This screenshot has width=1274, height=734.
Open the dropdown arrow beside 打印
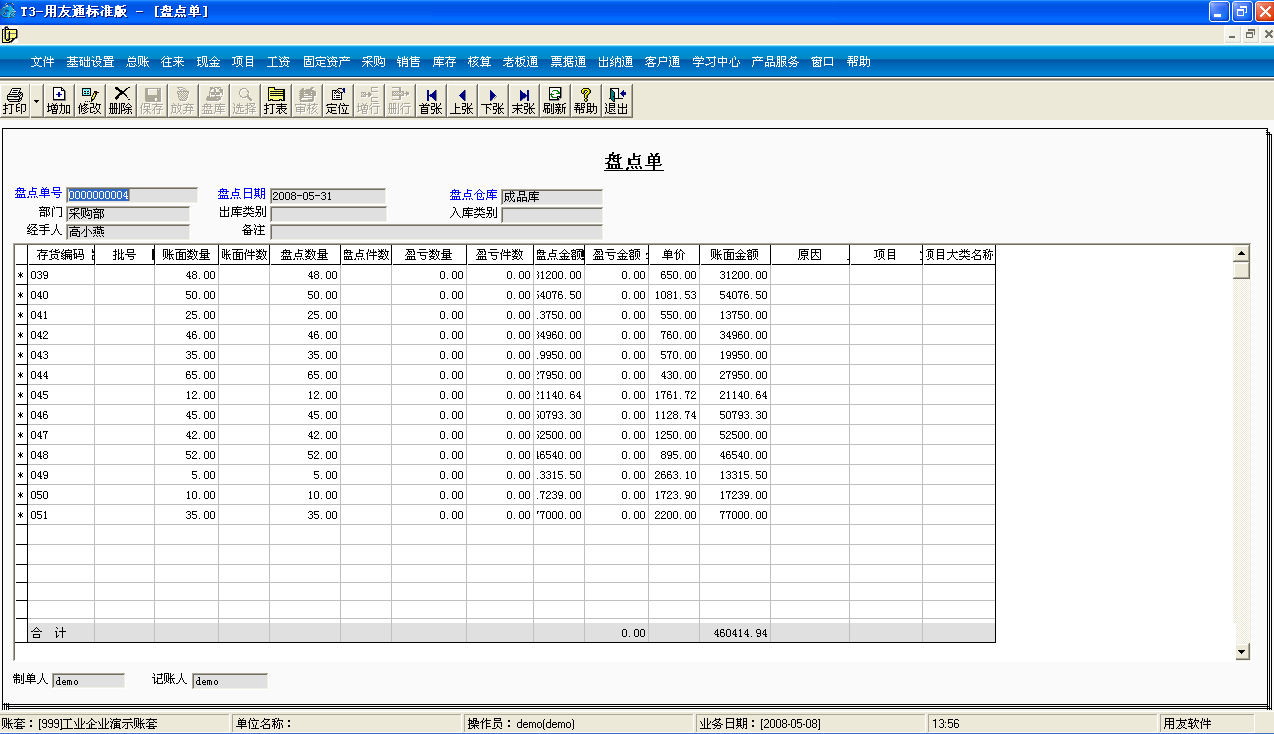[36, 101]
